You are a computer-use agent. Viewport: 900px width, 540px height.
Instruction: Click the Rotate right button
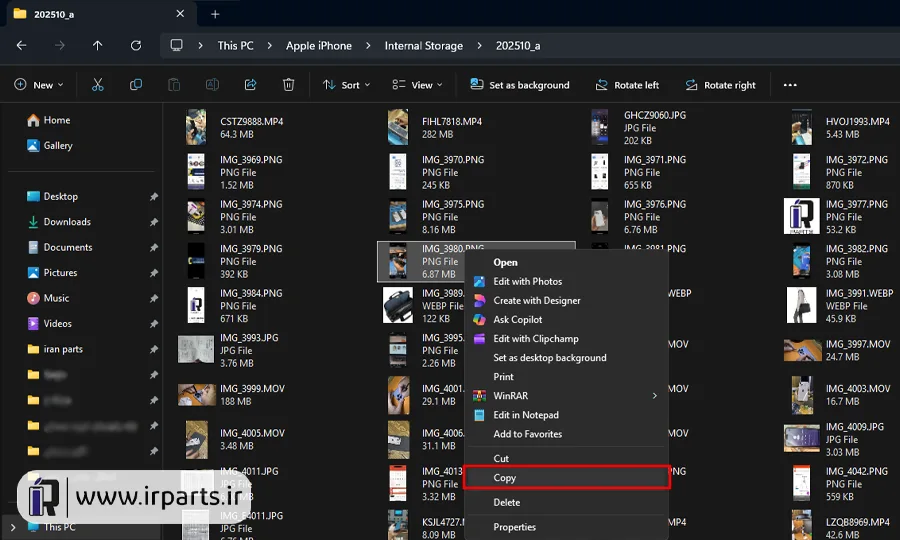(720, 85)
